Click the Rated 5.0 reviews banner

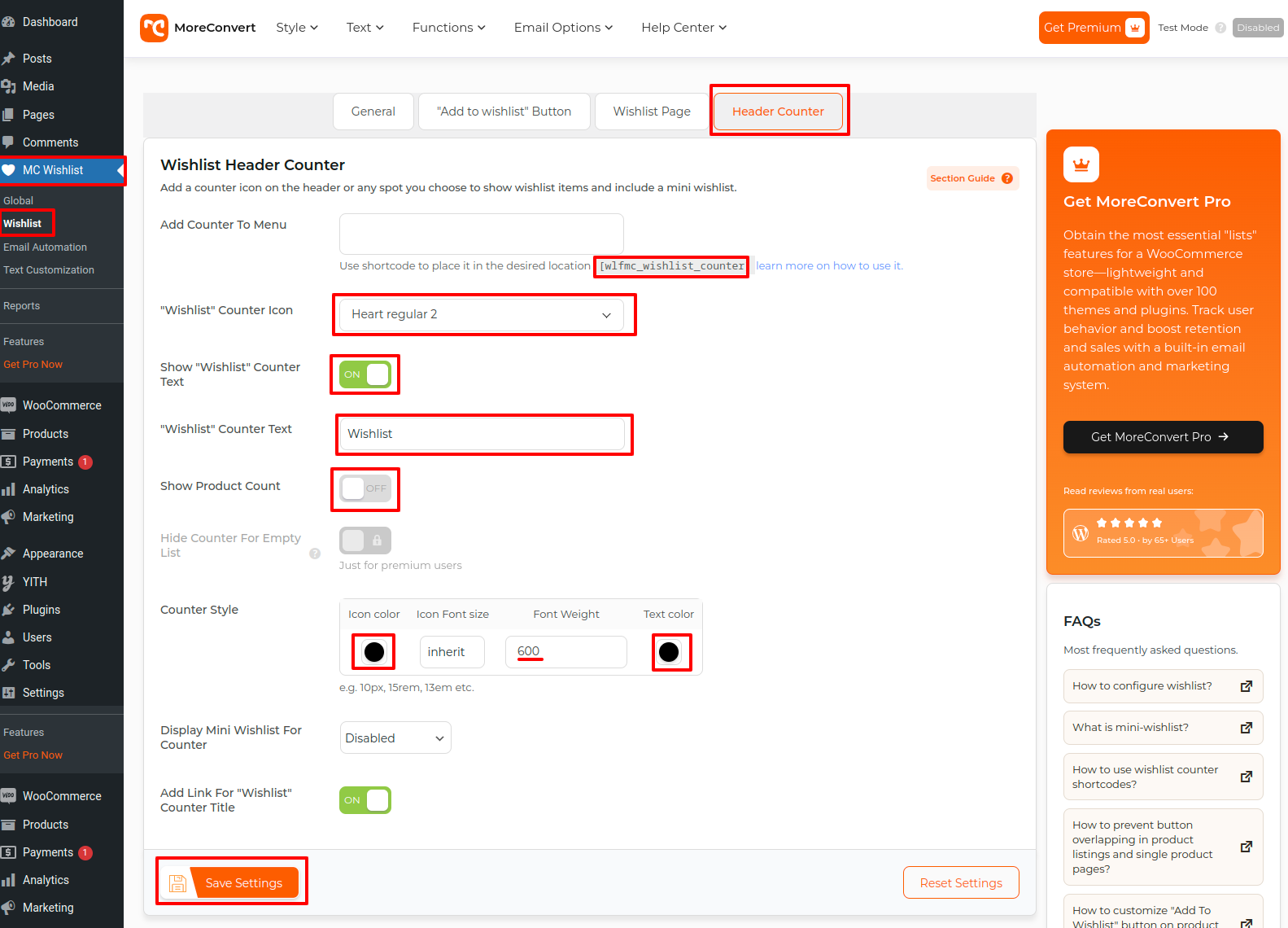point(1163,533)
